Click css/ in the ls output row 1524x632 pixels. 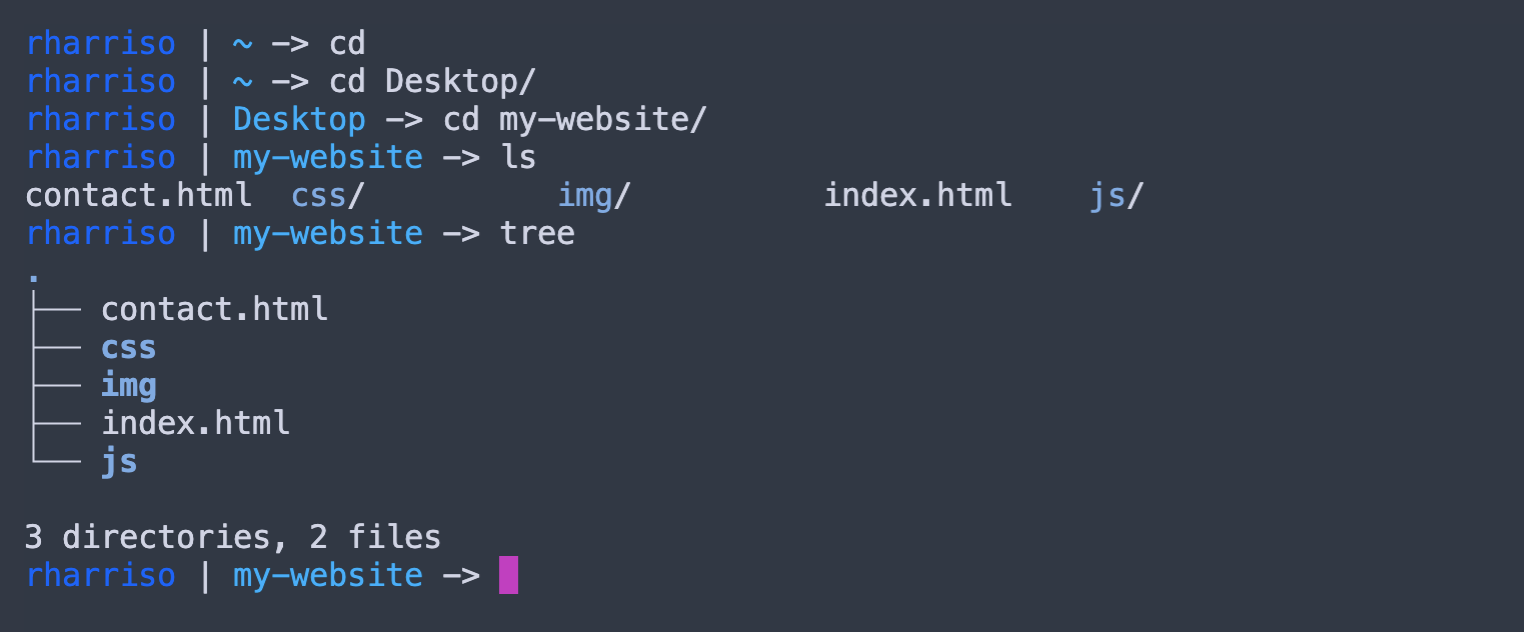tap(327, 195)
